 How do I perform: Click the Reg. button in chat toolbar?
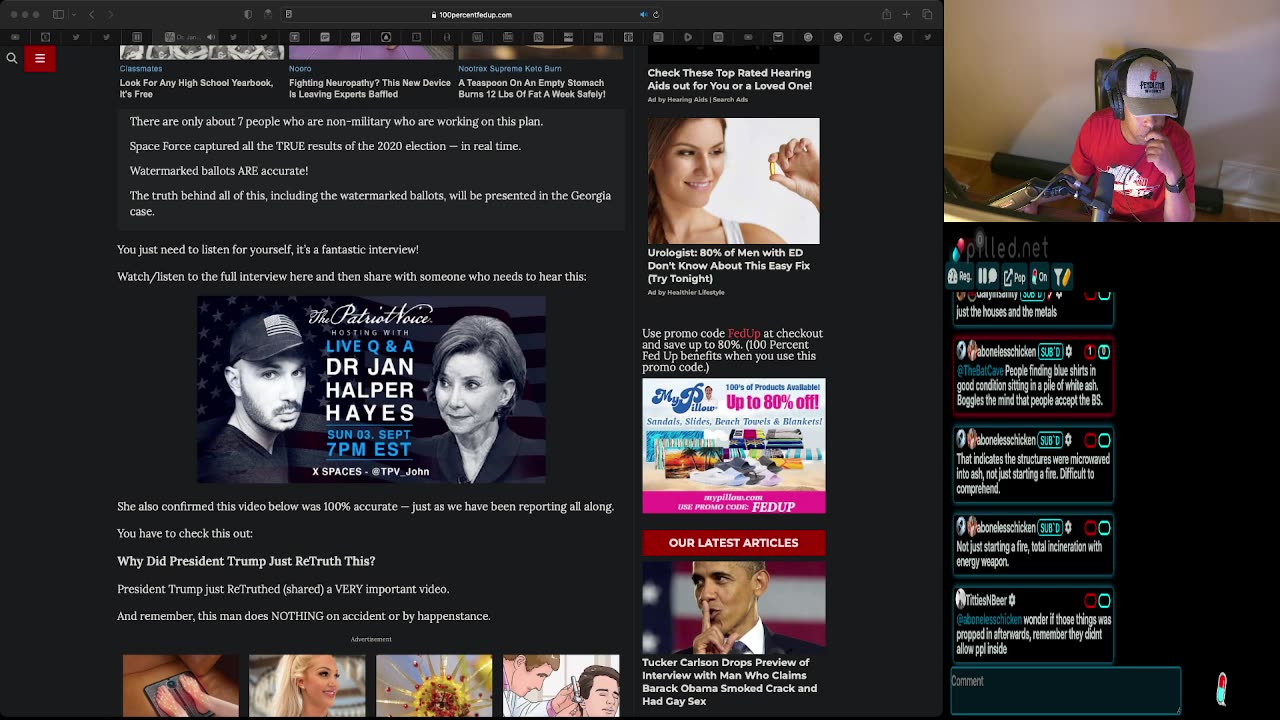click(960, 277)
